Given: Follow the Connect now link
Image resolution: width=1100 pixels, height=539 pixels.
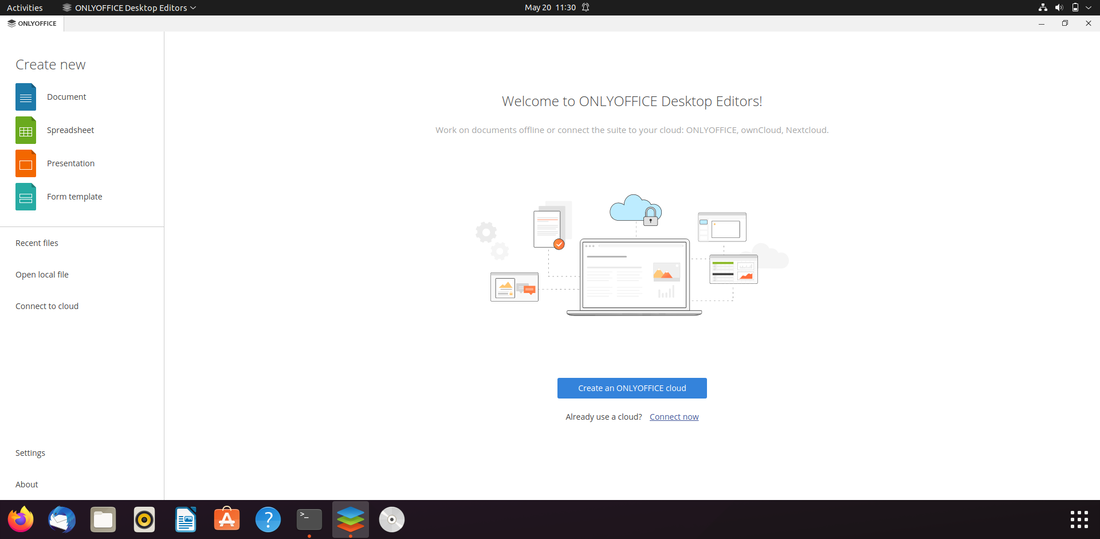Looking at the screenshot, I should tap(674, 417).
